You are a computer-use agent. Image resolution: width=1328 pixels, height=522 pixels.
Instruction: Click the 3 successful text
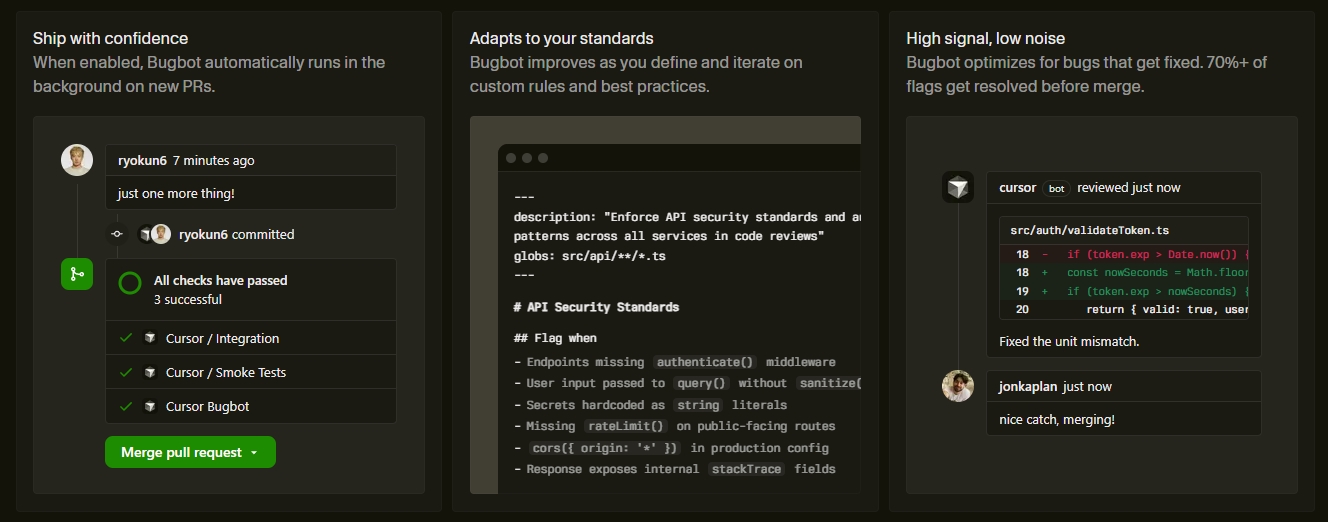click(188, 299)
